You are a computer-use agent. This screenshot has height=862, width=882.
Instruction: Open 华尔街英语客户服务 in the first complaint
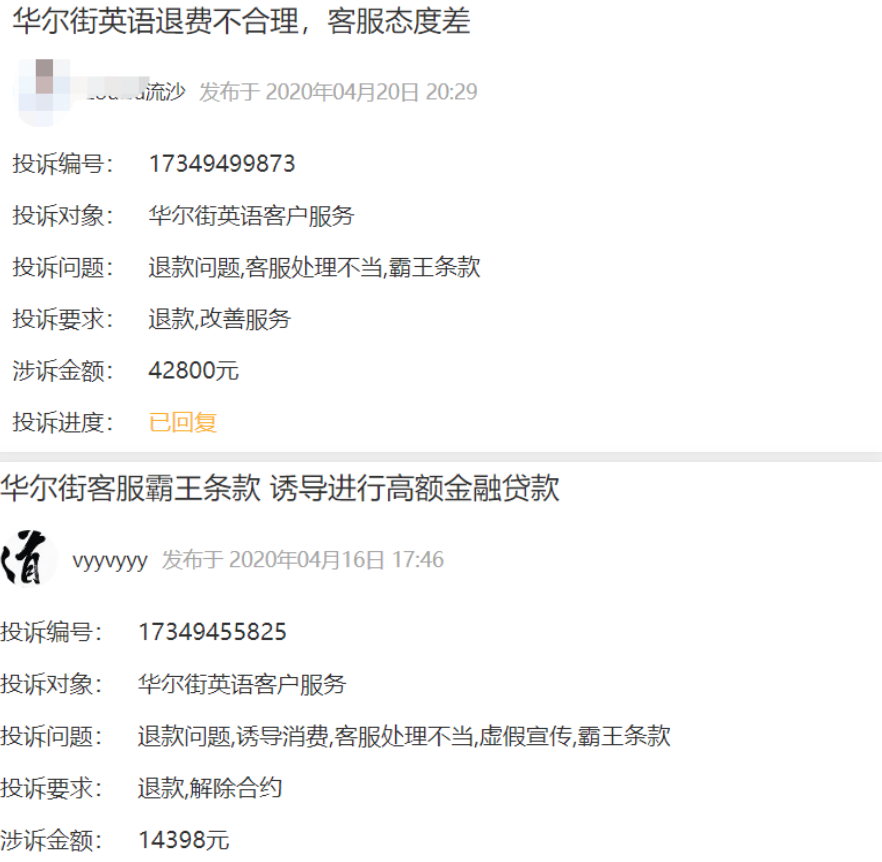pyautogui.click(x=251, y=216)
